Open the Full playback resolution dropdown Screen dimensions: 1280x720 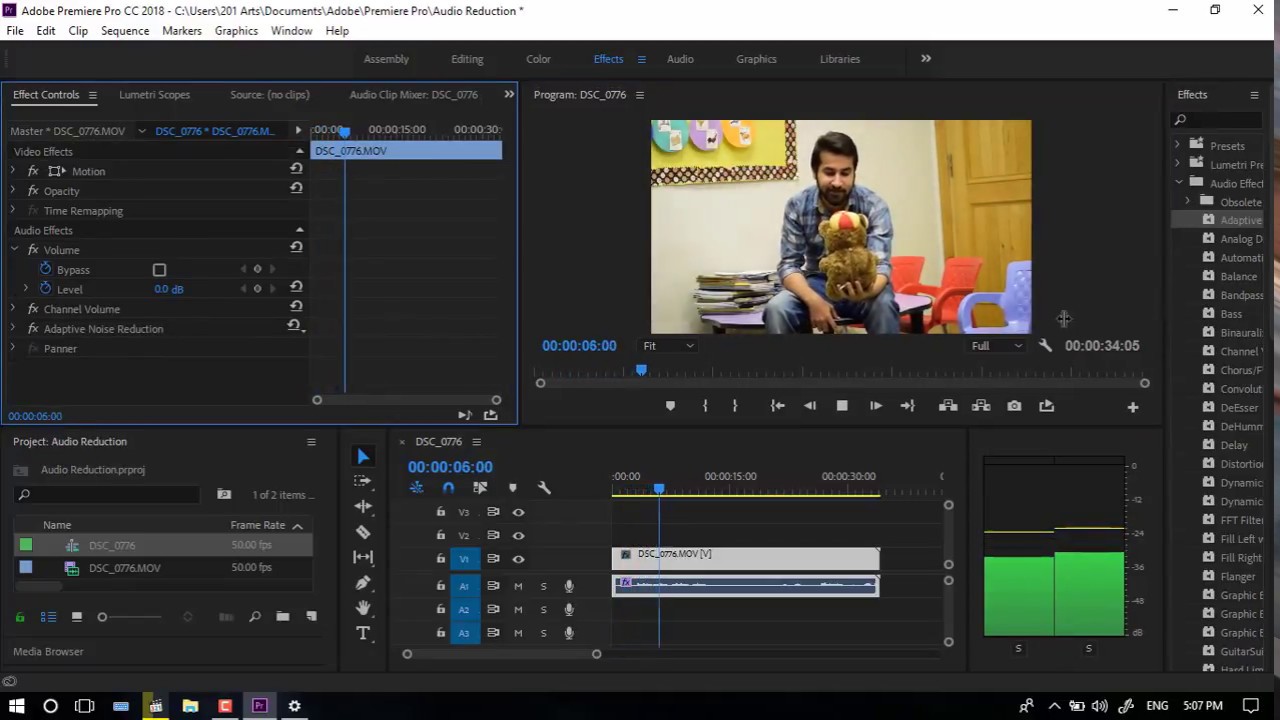pyautogui.click(x=997, y=346)
